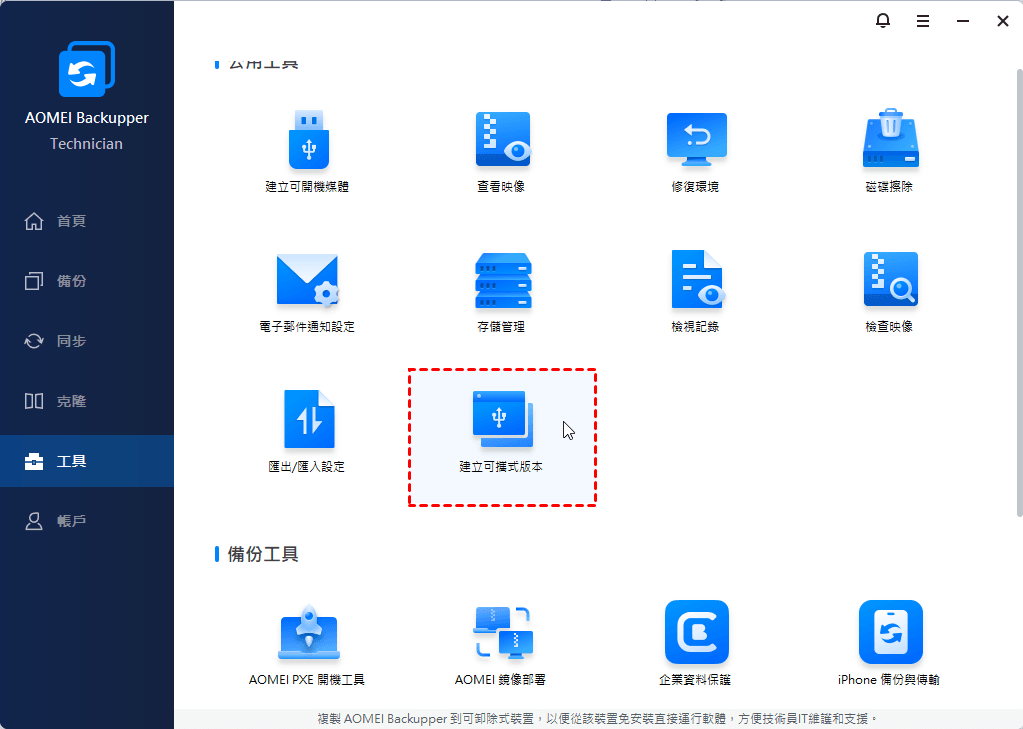
Task: Click the AOMEI Backupper logo
Action: coord(87,69)
